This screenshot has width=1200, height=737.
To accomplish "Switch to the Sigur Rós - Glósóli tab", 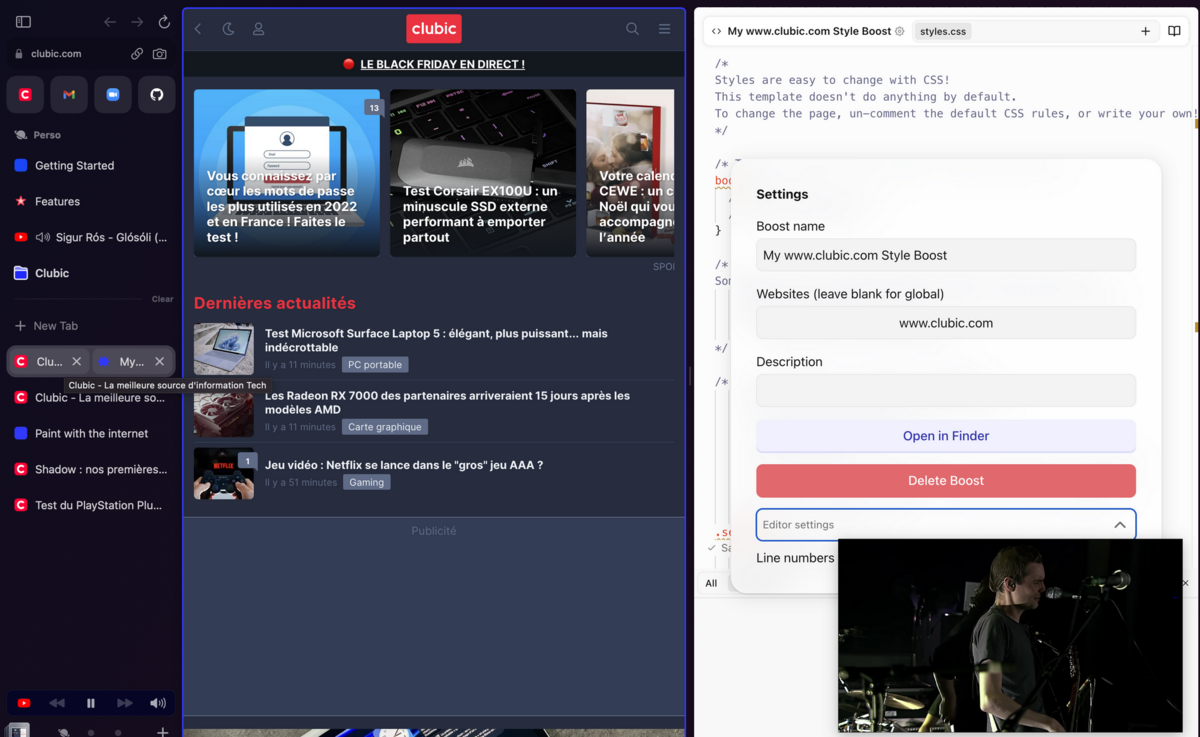I will (x=91, y=238).
